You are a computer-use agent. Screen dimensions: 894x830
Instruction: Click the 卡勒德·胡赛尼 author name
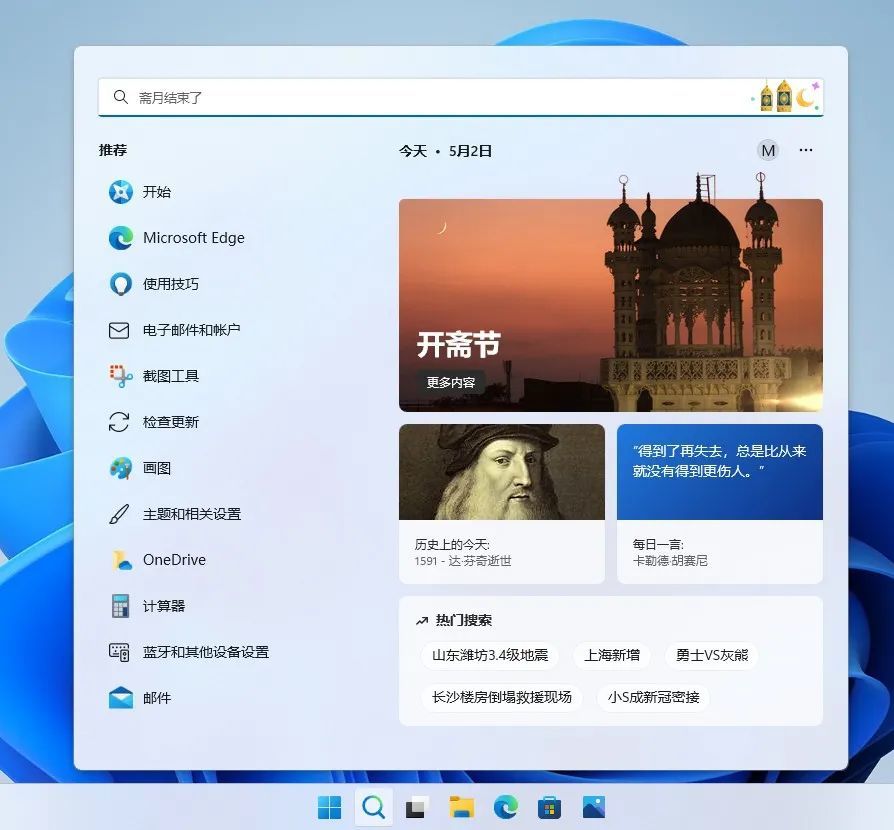(x=670, y=561)
